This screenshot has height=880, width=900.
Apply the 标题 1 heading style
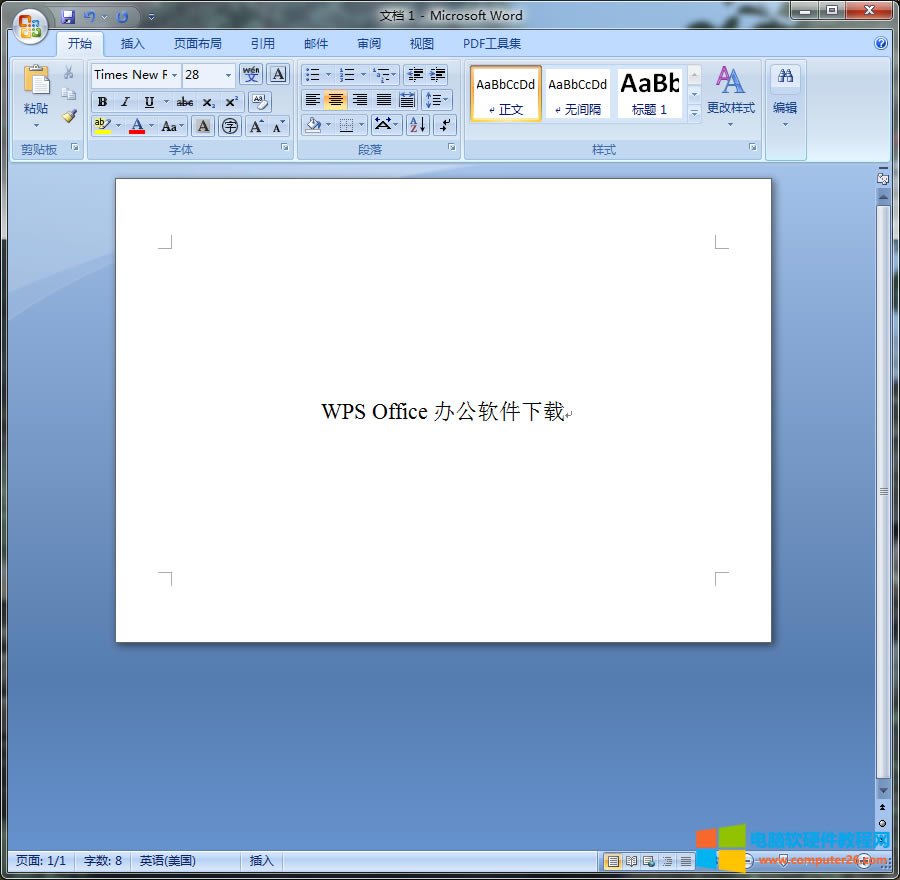click(x=650, y=94)
